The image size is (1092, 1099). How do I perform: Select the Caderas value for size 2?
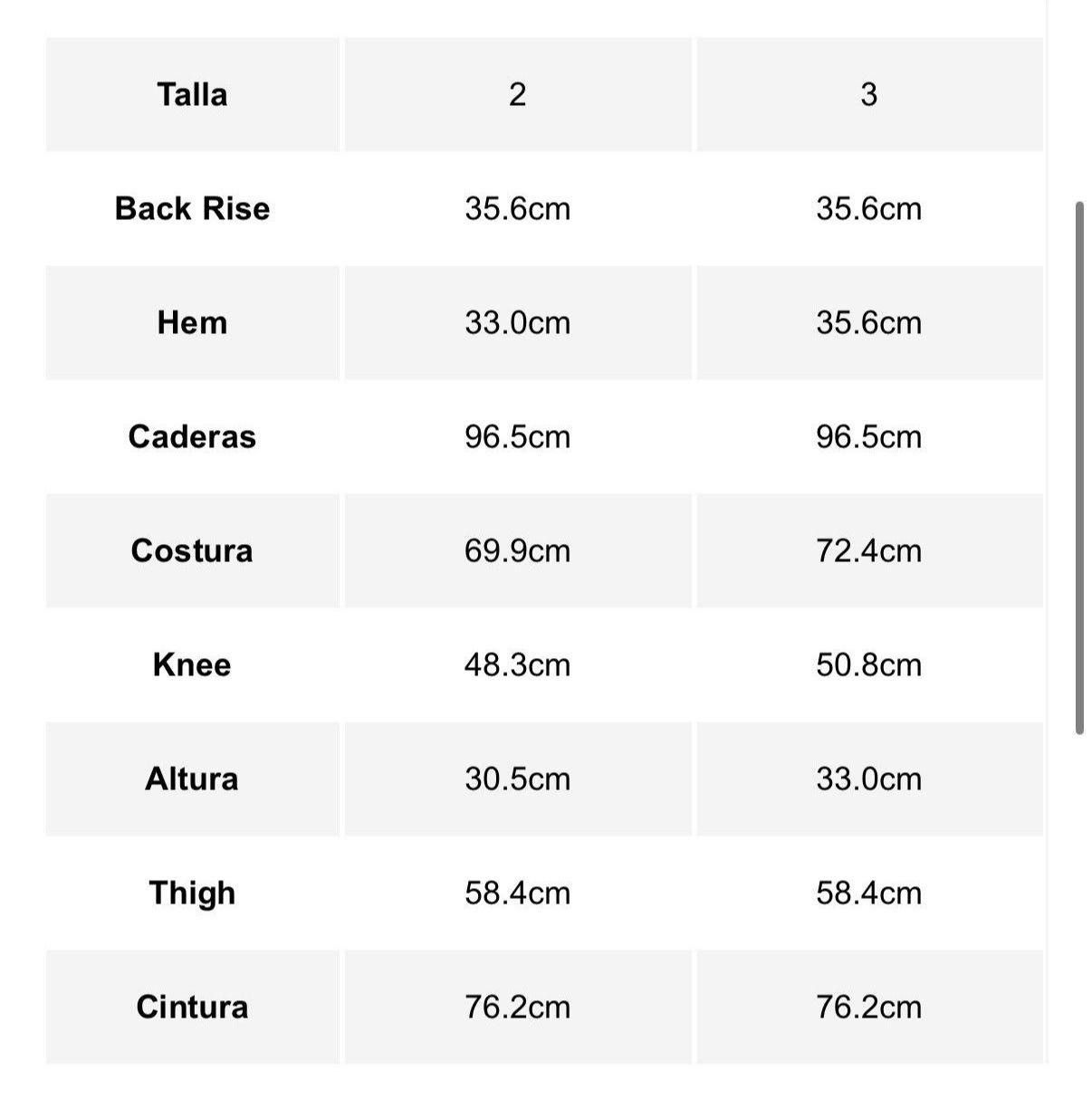[517, 436]
